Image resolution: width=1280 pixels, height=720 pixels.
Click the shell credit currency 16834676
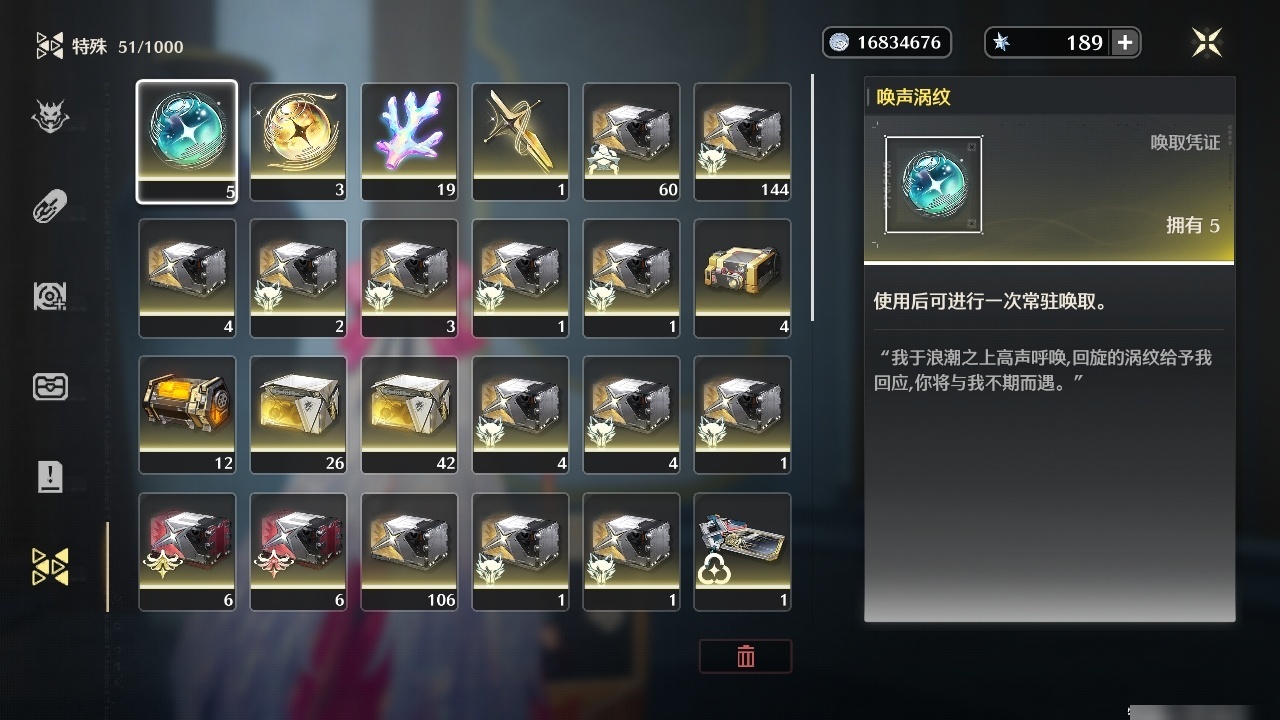point(887,42)
